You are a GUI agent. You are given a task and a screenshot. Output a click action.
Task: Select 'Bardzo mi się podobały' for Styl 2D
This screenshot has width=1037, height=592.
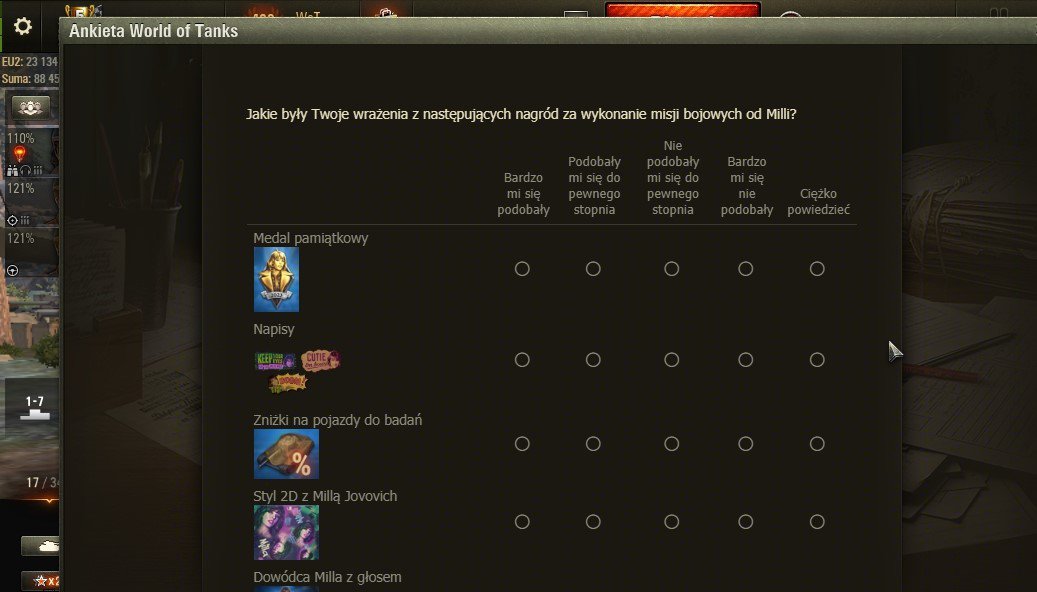pos(522,521)
